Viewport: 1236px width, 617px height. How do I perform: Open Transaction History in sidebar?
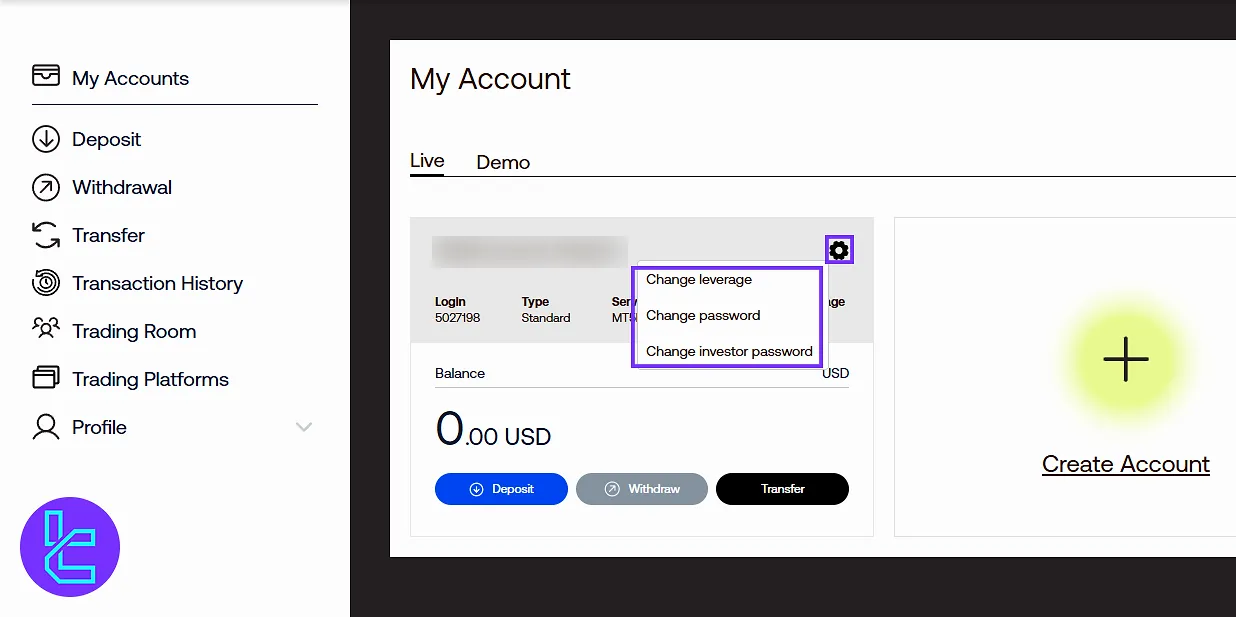point(157,283)
